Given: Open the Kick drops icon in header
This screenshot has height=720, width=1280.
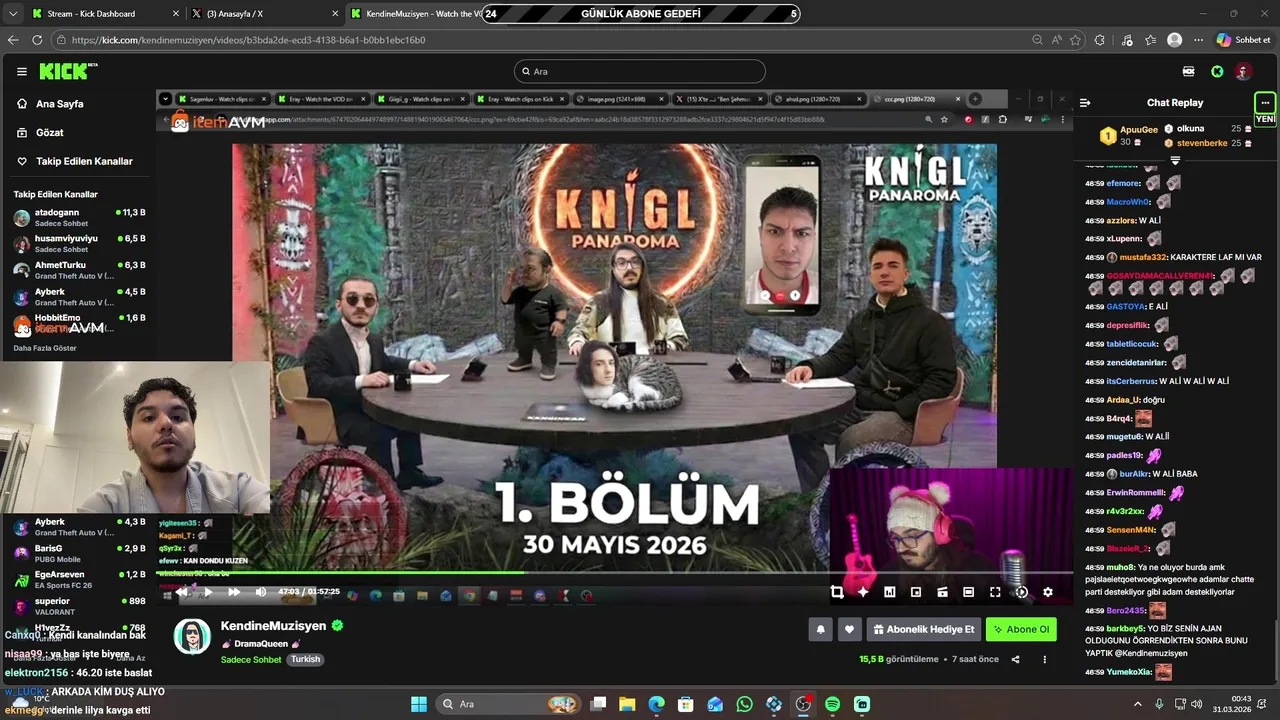Looking at the screenshot, I should [x=1188, y=72].
